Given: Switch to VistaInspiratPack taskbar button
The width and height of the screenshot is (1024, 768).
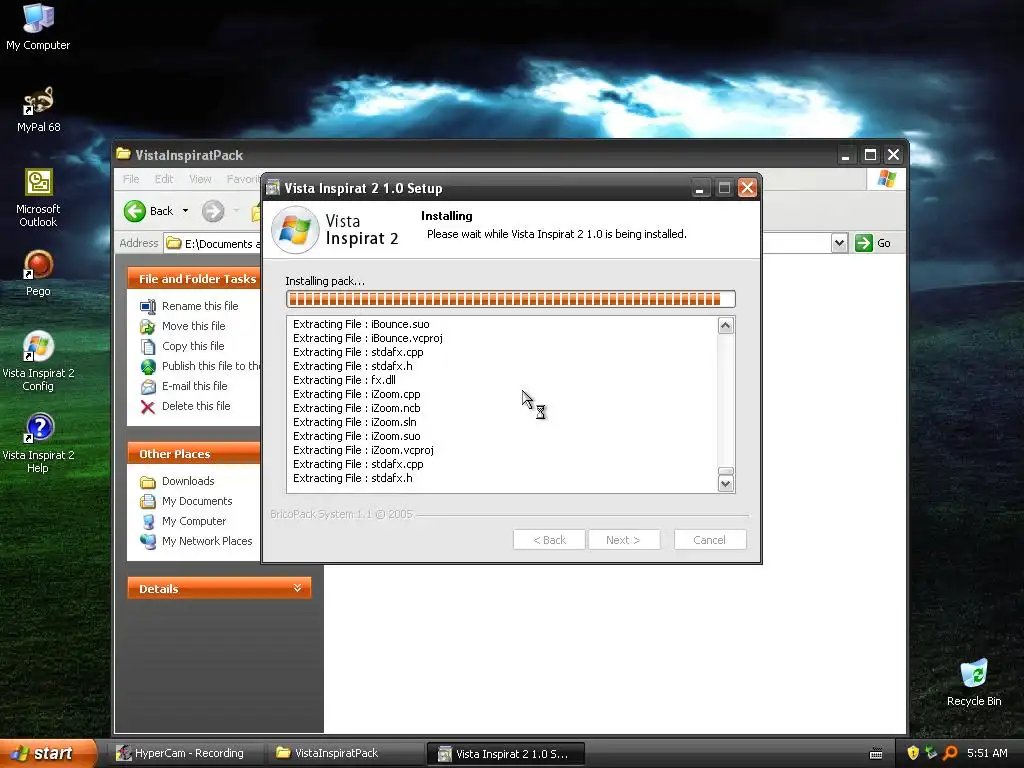Looking at the screenshot, I should [345, 754].
